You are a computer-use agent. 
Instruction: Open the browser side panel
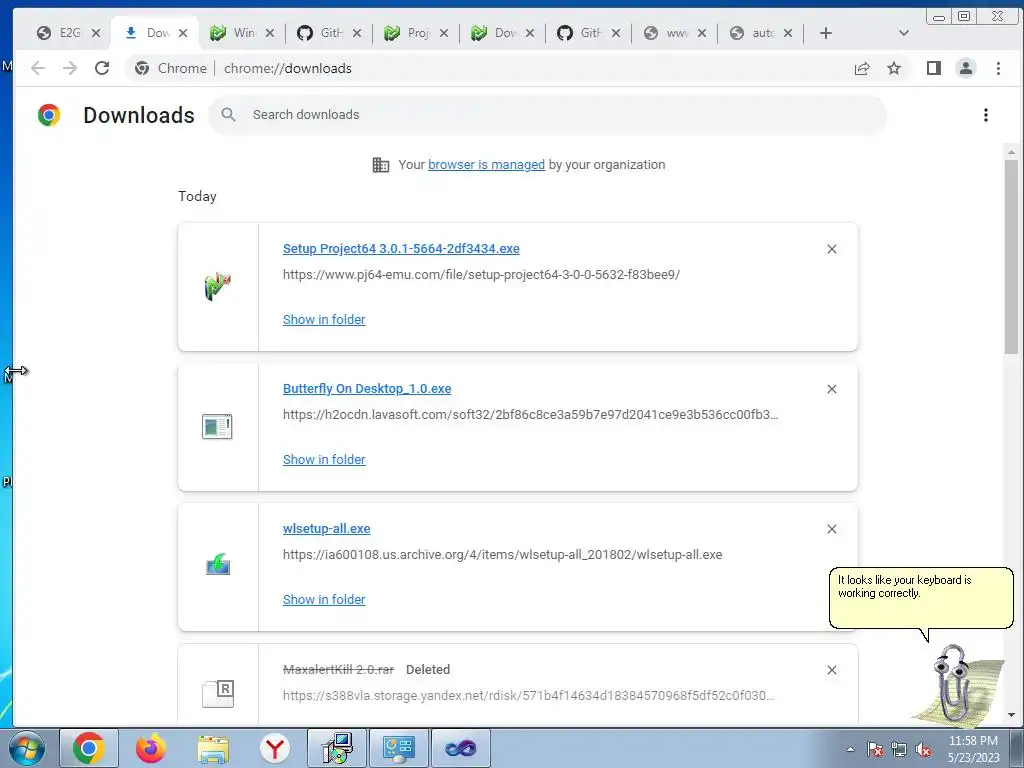pyautogui.click(x=934, y=69)
